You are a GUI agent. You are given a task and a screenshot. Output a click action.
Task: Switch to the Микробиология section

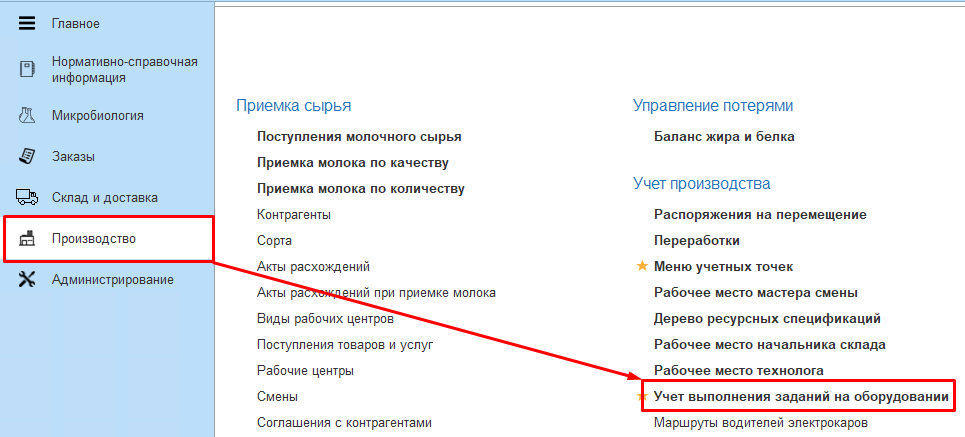98,115
